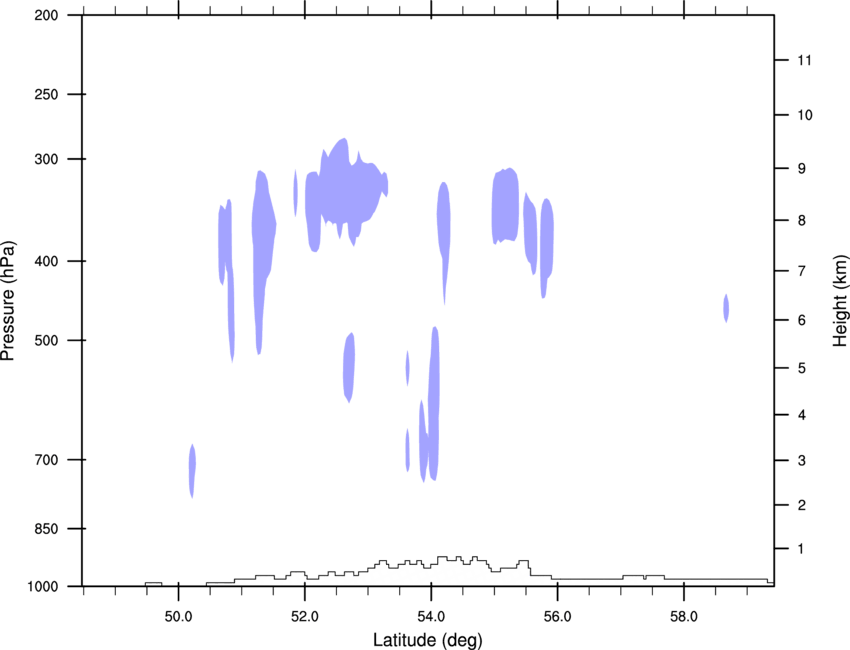Click the 58.0 latitude tick label
The image size is (850, 650).
click(684, 617)
